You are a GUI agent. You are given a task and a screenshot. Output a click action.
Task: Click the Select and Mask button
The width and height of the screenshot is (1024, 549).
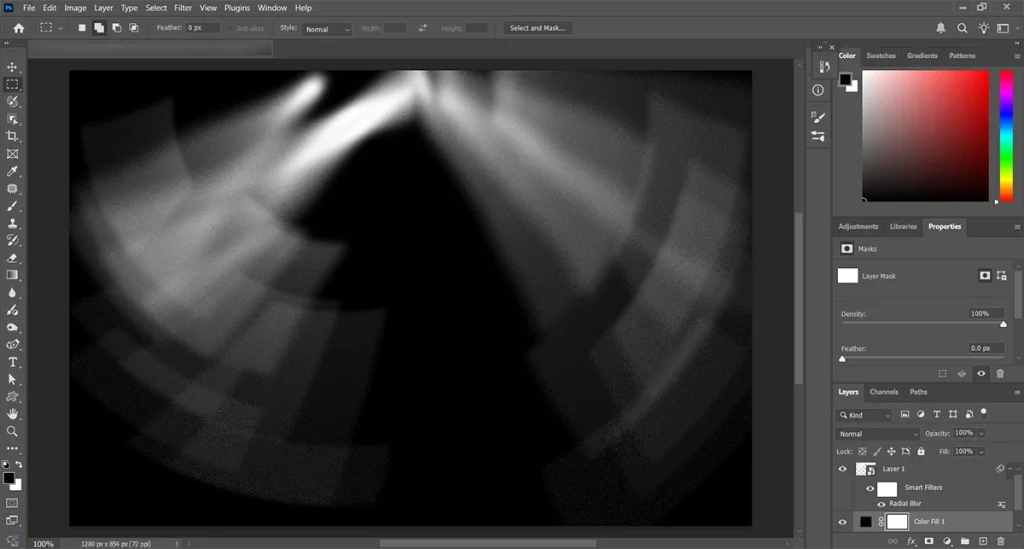pos(537,28)
